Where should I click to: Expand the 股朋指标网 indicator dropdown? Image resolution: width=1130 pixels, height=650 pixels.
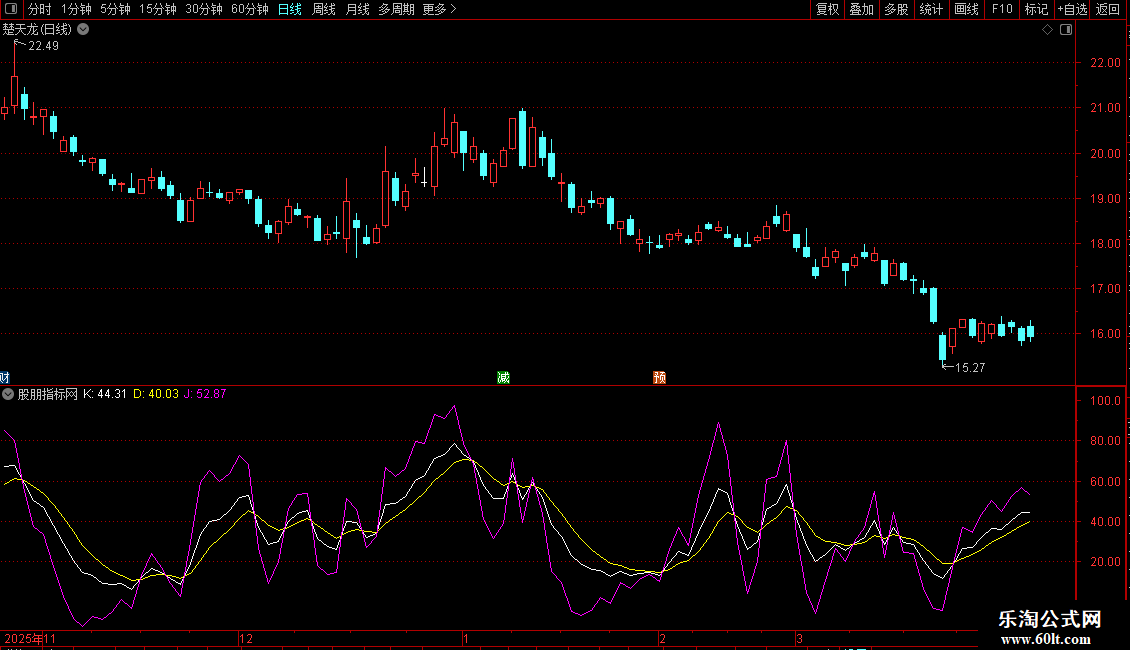click(x=9, y=394)
